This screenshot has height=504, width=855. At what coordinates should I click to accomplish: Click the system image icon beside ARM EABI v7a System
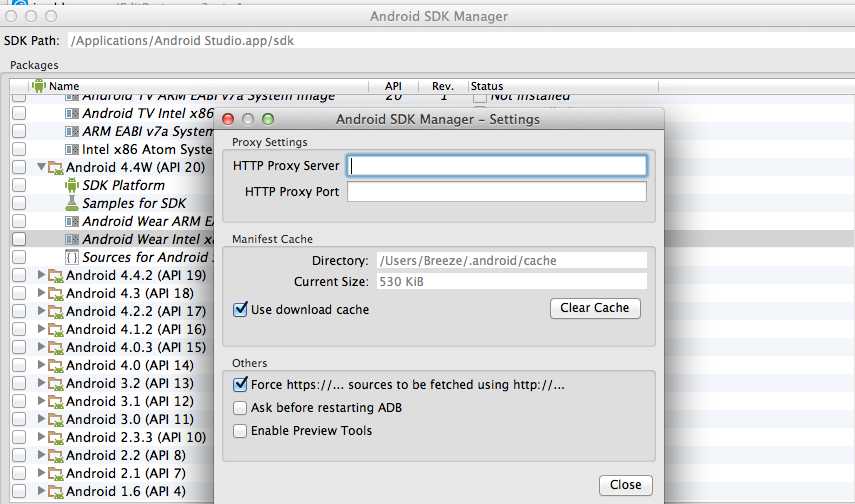tap(72, 131)
